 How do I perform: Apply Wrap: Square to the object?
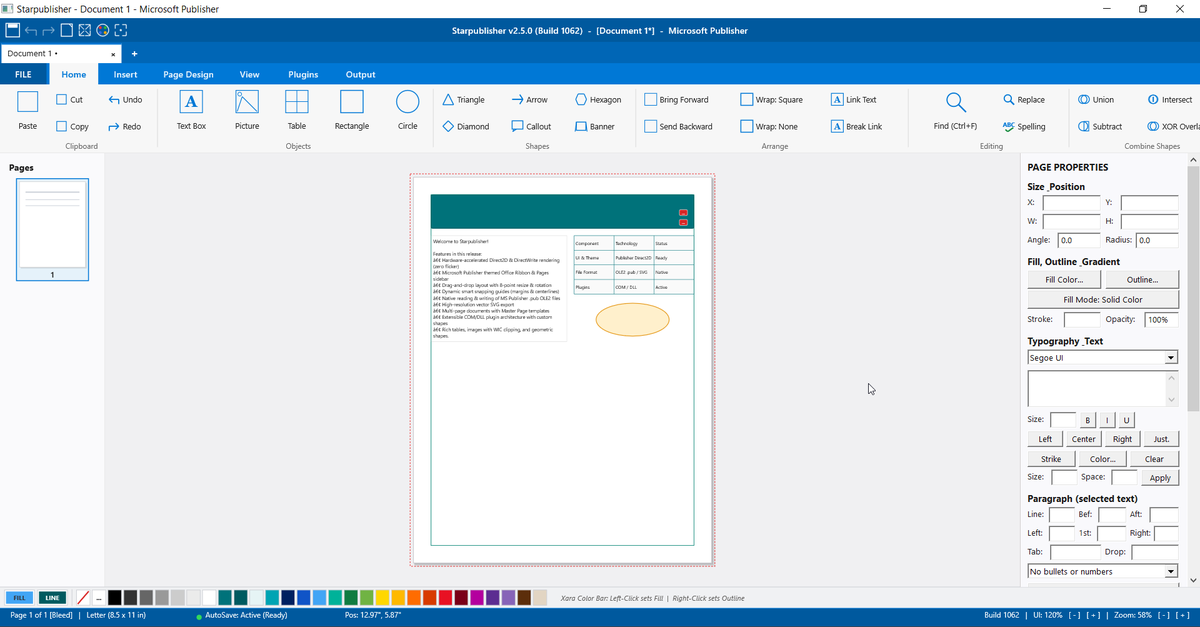(x=772, y=100)
